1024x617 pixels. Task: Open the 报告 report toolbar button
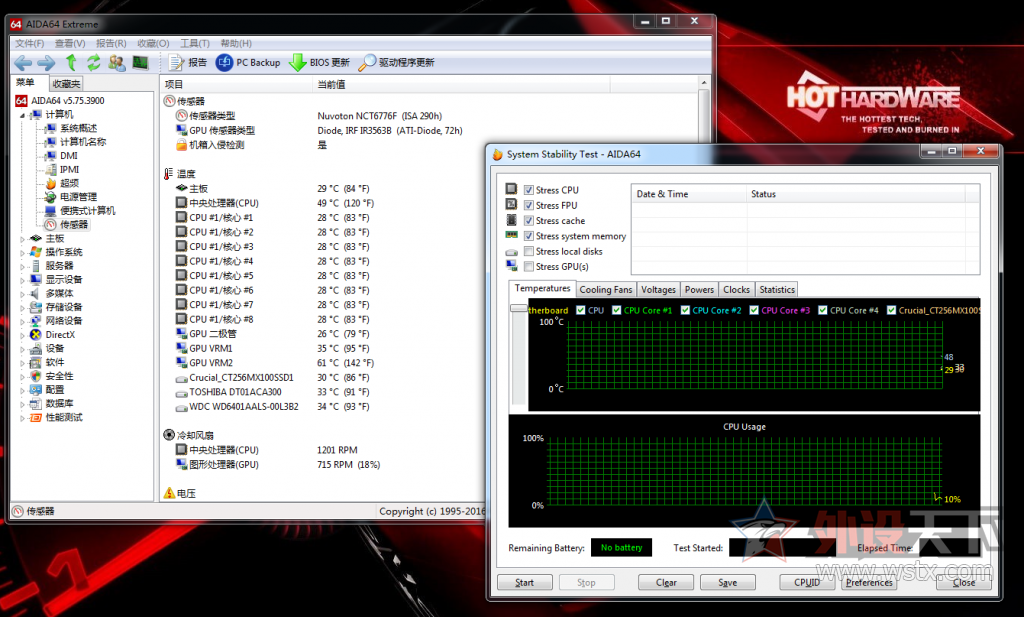pos(188,63)
